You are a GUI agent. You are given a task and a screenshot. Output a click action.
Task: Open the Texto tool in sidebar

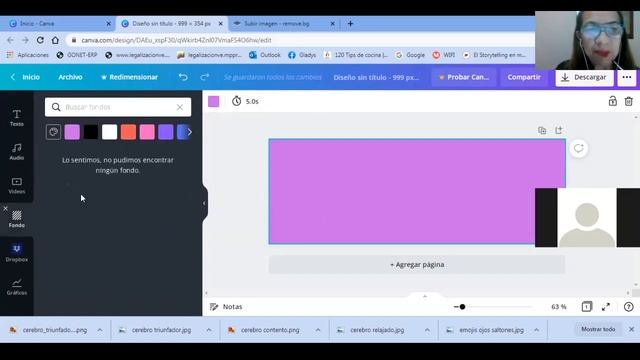(17, 118)
